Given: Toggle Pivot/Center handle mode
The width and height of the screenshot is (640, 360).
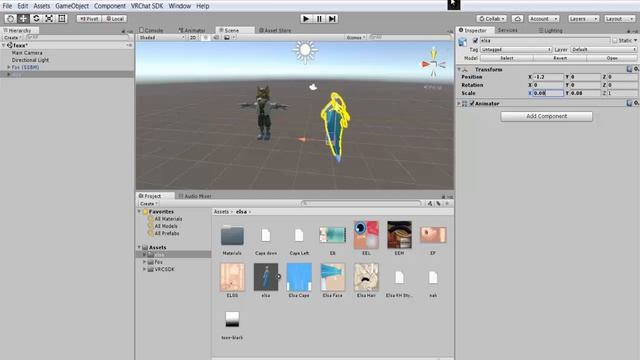Looking at the screenshot, I should tap(89, 19).
